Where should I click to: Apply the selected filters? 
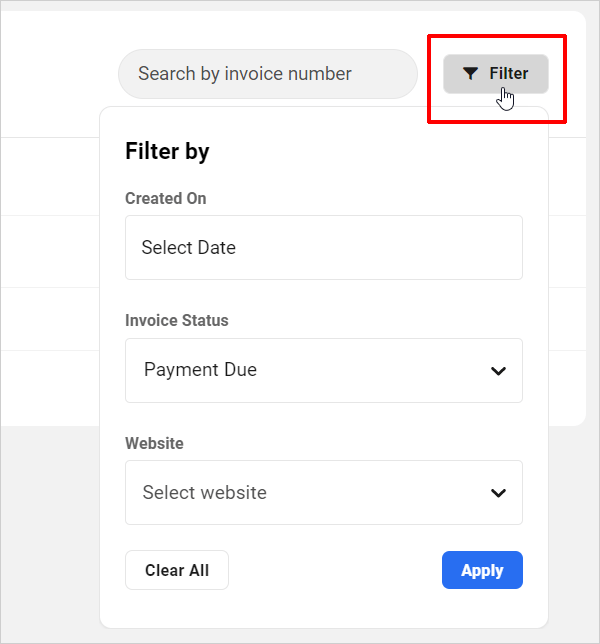pos(482,570)
